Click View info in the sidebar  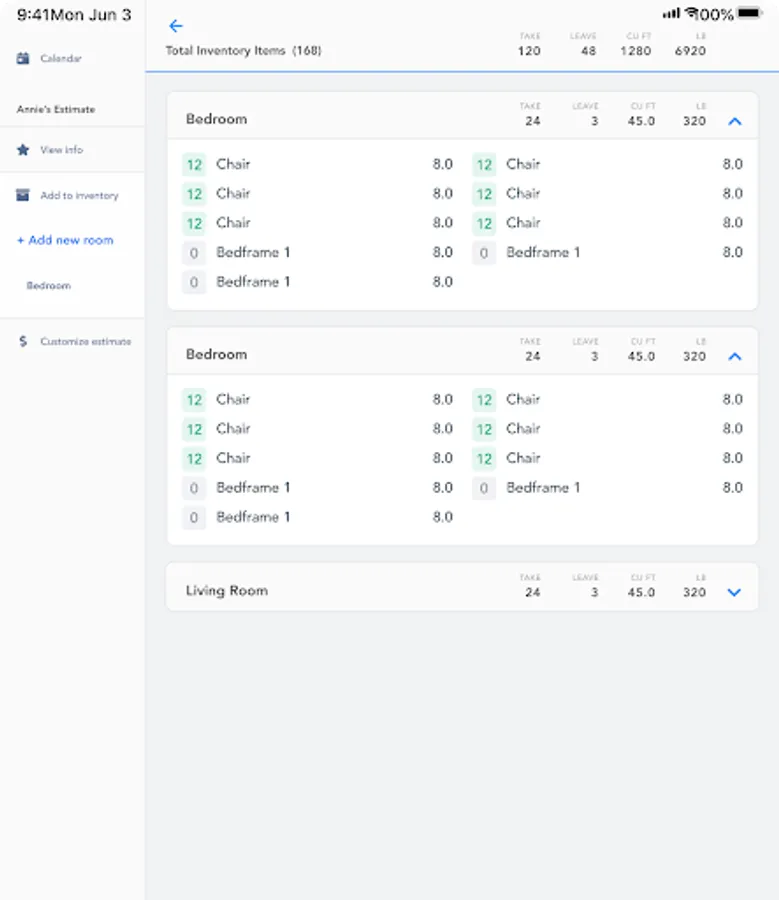point(61,150)
